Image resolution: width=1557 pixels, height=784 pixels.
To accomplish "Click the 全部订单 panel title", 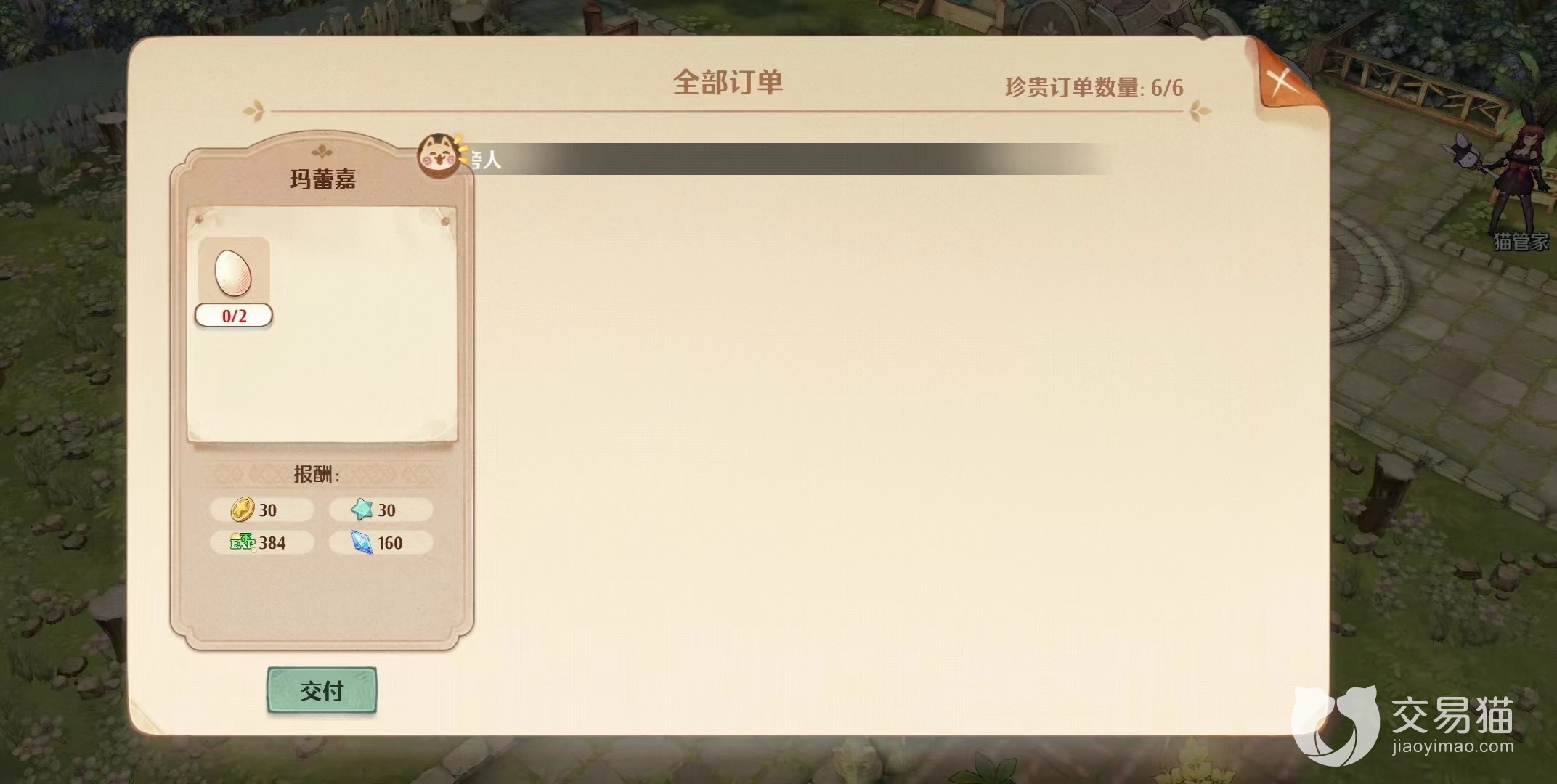I will (x=728, y=83).
